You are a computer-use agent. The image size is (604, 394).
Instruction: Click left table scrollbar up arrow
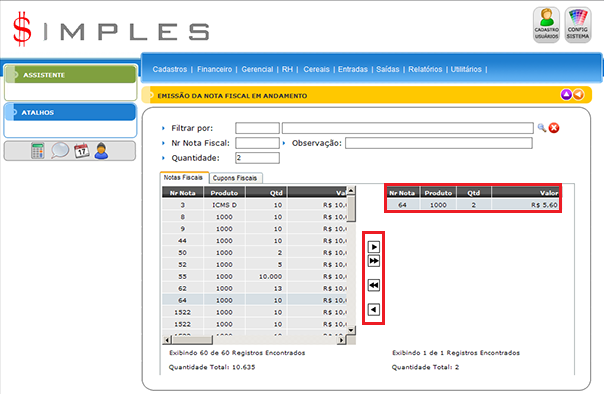(351, 191)
